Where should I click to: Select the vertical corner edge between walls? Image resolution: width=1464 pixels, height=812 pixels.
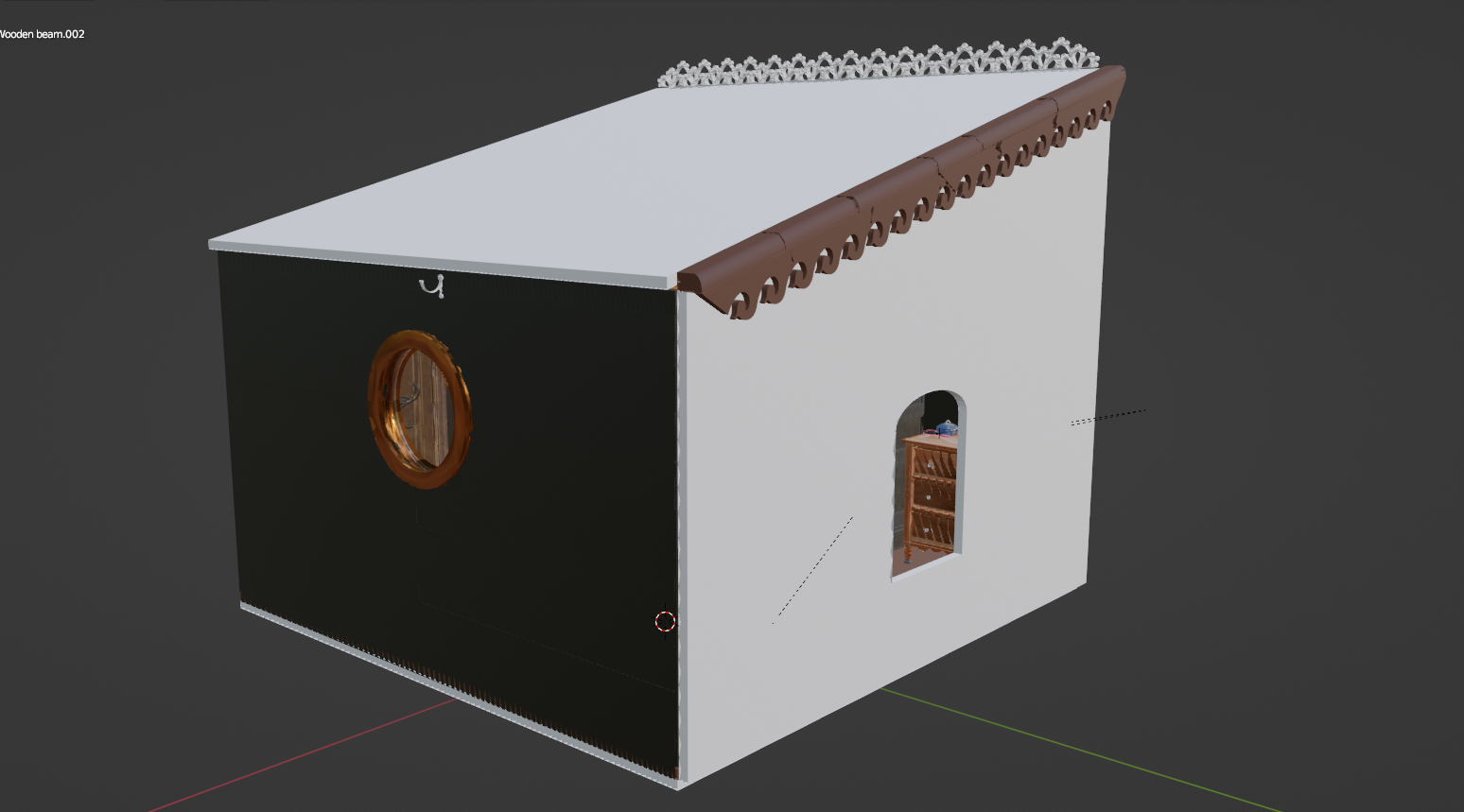[x=679, y=529]
